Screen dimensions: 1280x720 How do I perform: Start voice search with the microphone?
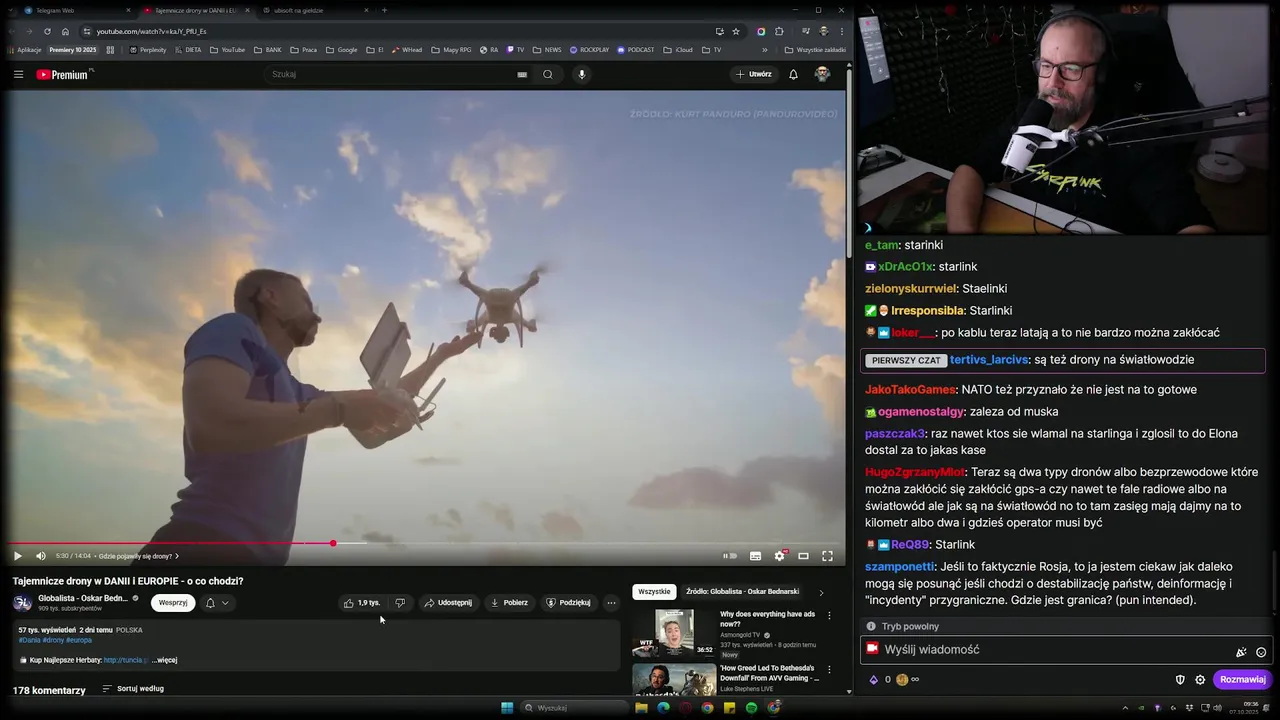pyautogui.click(x=581, y=74)
